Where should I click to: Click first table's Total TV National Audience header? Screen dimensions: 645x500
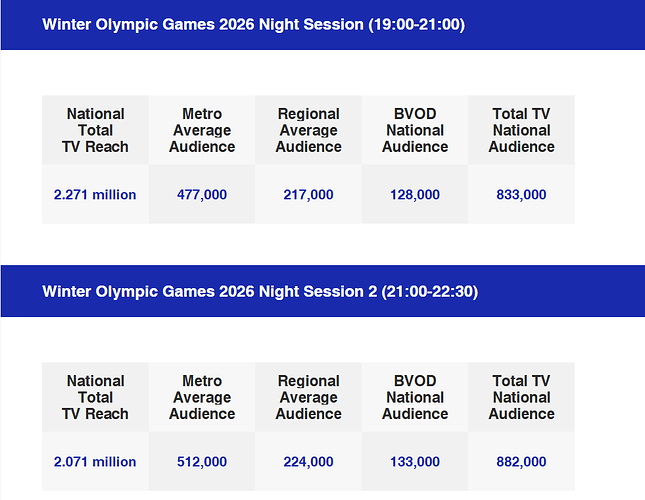[x=521, y=130]
